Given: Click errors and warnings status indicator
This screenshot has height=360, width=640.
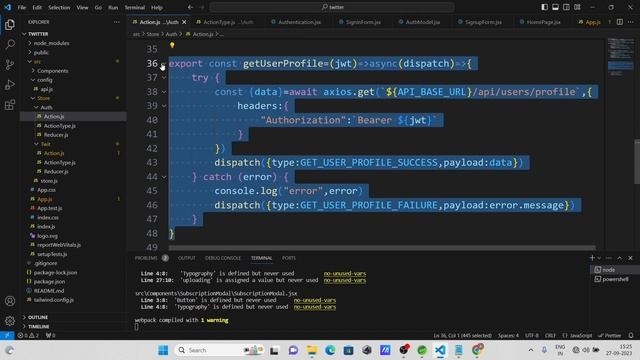Looking at the screenshot, I should pos(28,336).
